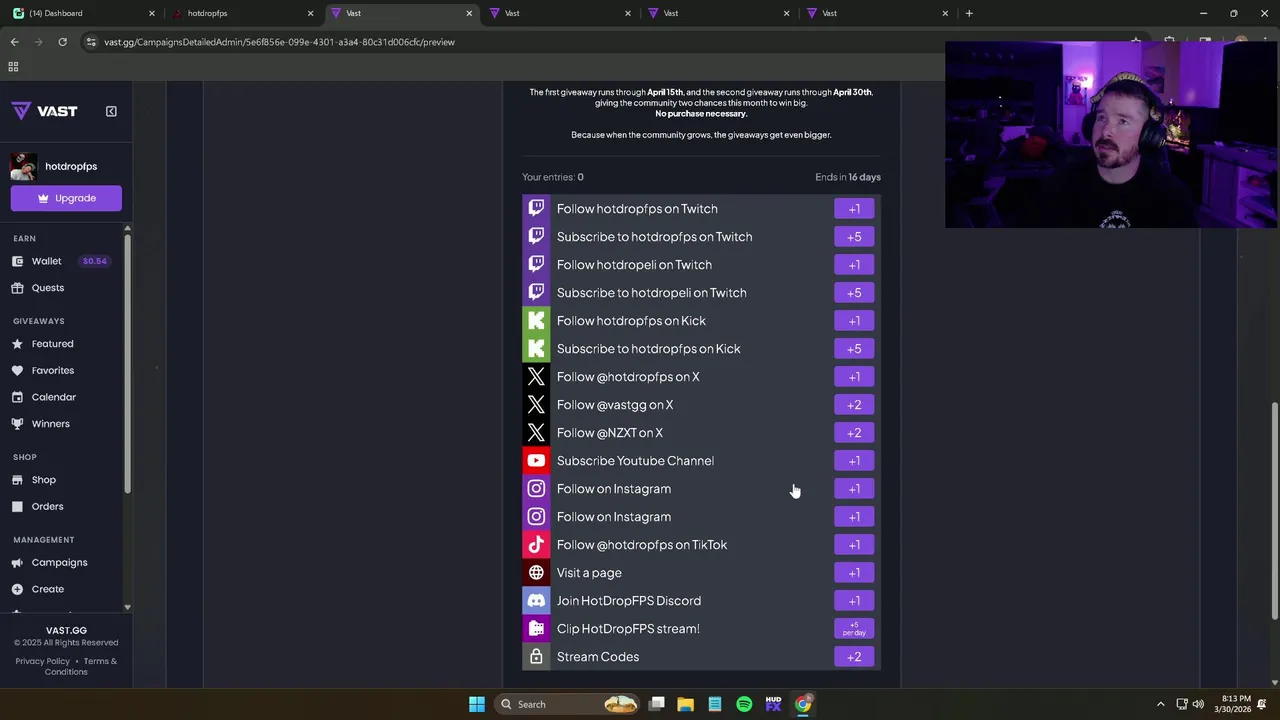Open the giveaway Calendar in the sidebar
The width and height of the screenshot is (1280, 720).
[53, 397]
